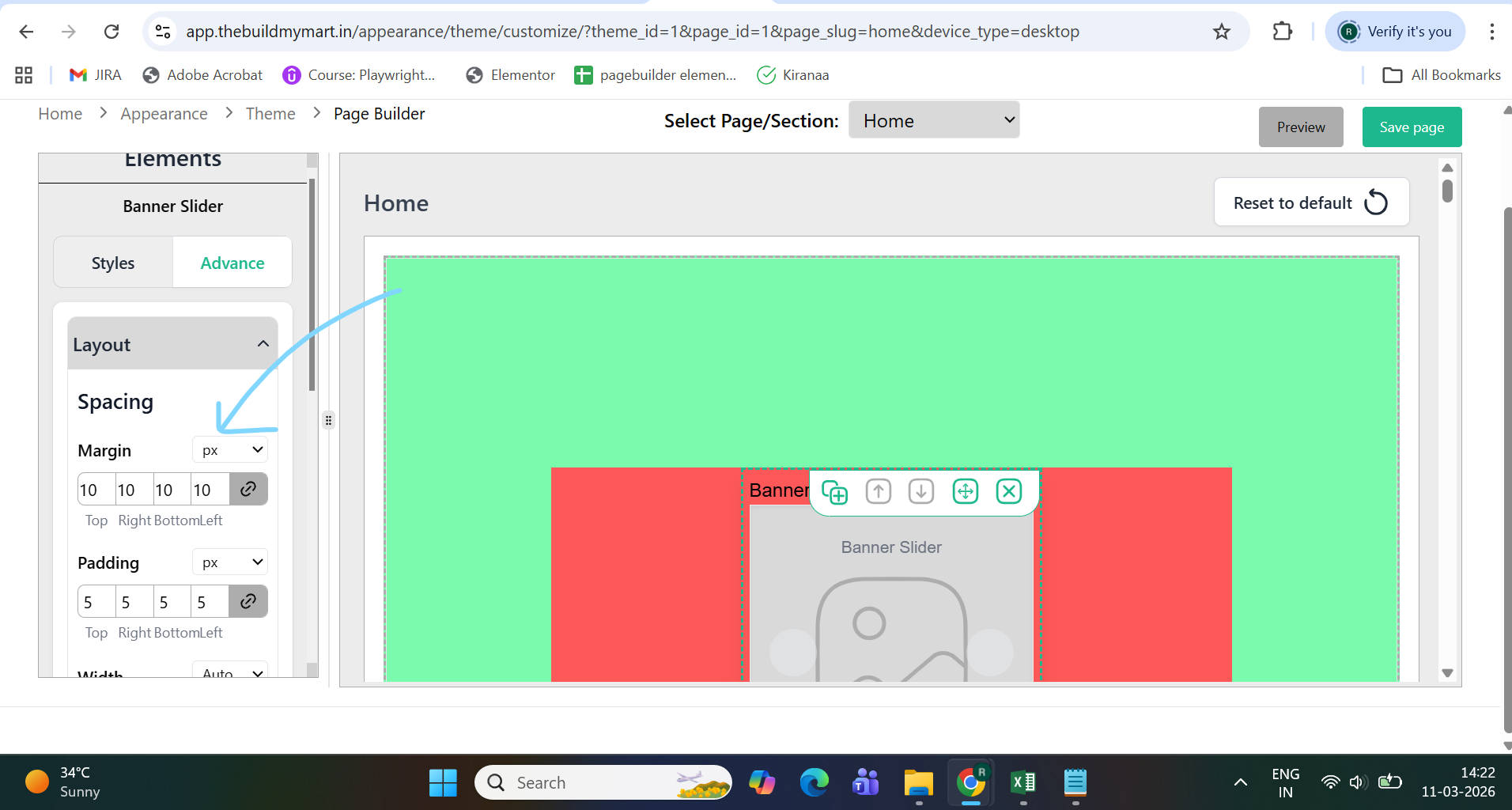This screenshot has height=810, width=1512.
Task: Click canvas scroll down arrow
Action: pyautogui.click(x=1447, y=673)
